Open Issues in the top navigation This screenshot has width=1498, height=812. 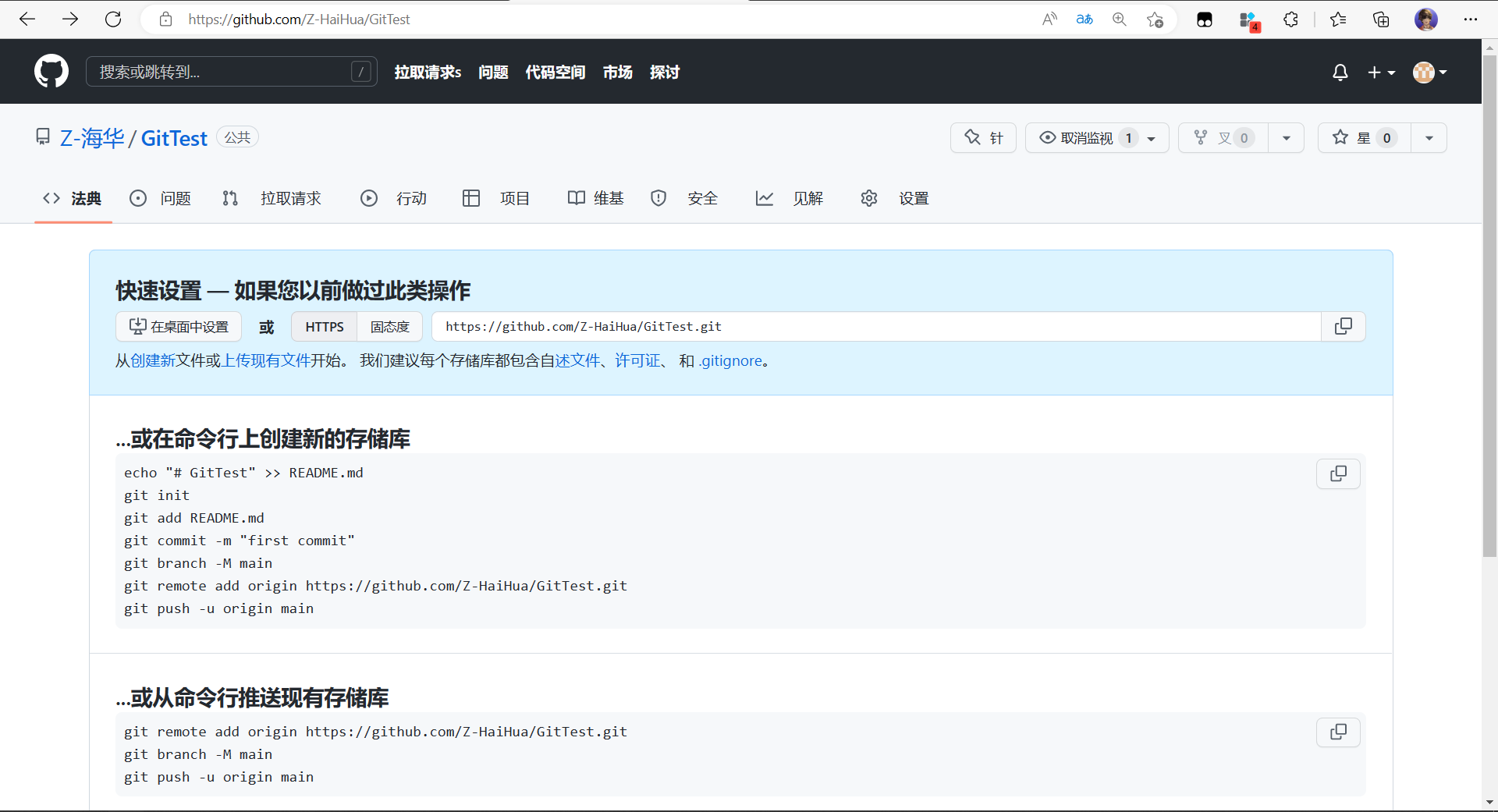point(493,73)
